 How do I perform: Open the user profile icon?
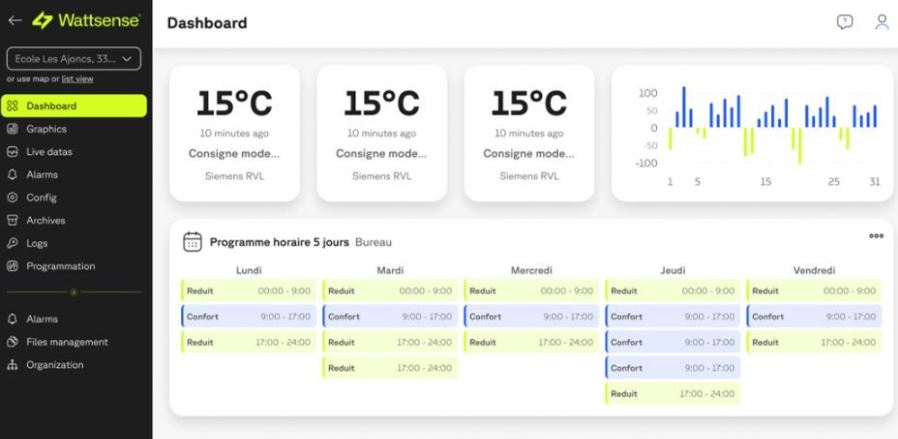point(881,22)
